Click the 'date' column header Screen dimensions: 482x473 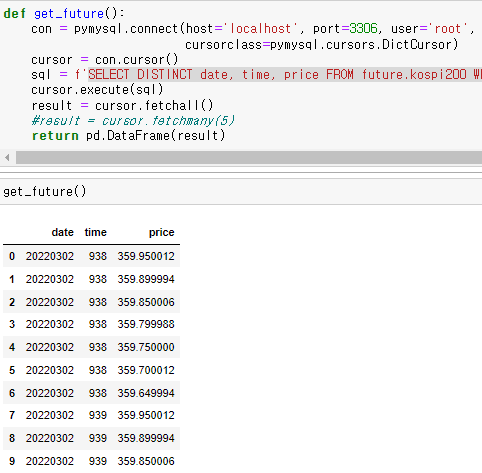[62, 232]
